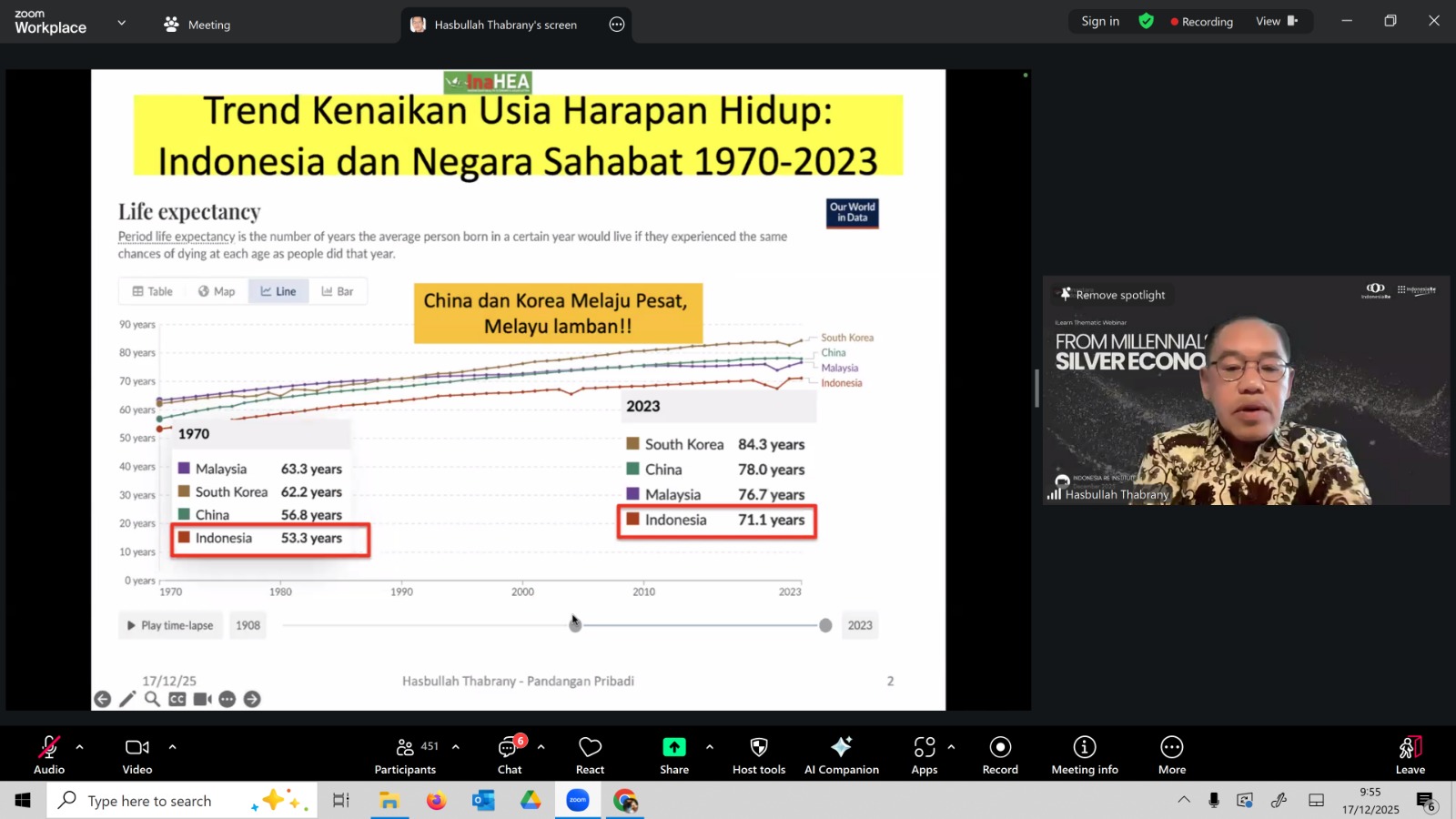The height and width of the screenshot is (819, 1456).
Task: Open the Participants list
Action: [x=406, y=754]
